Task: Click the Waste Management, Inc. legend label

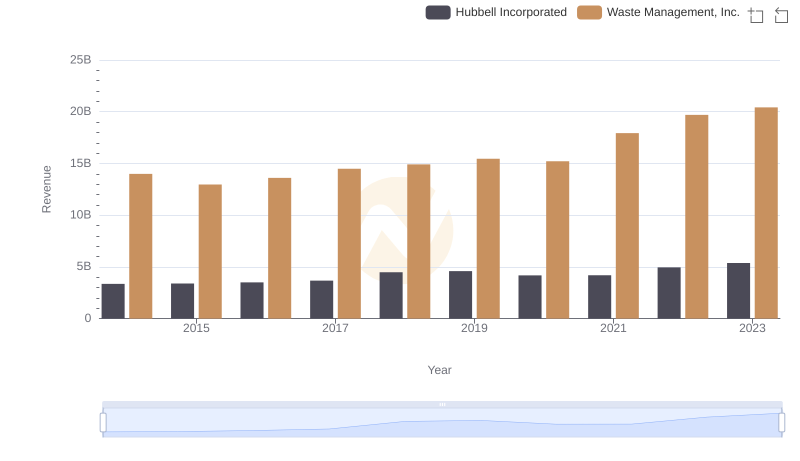Action: point(673,12)
